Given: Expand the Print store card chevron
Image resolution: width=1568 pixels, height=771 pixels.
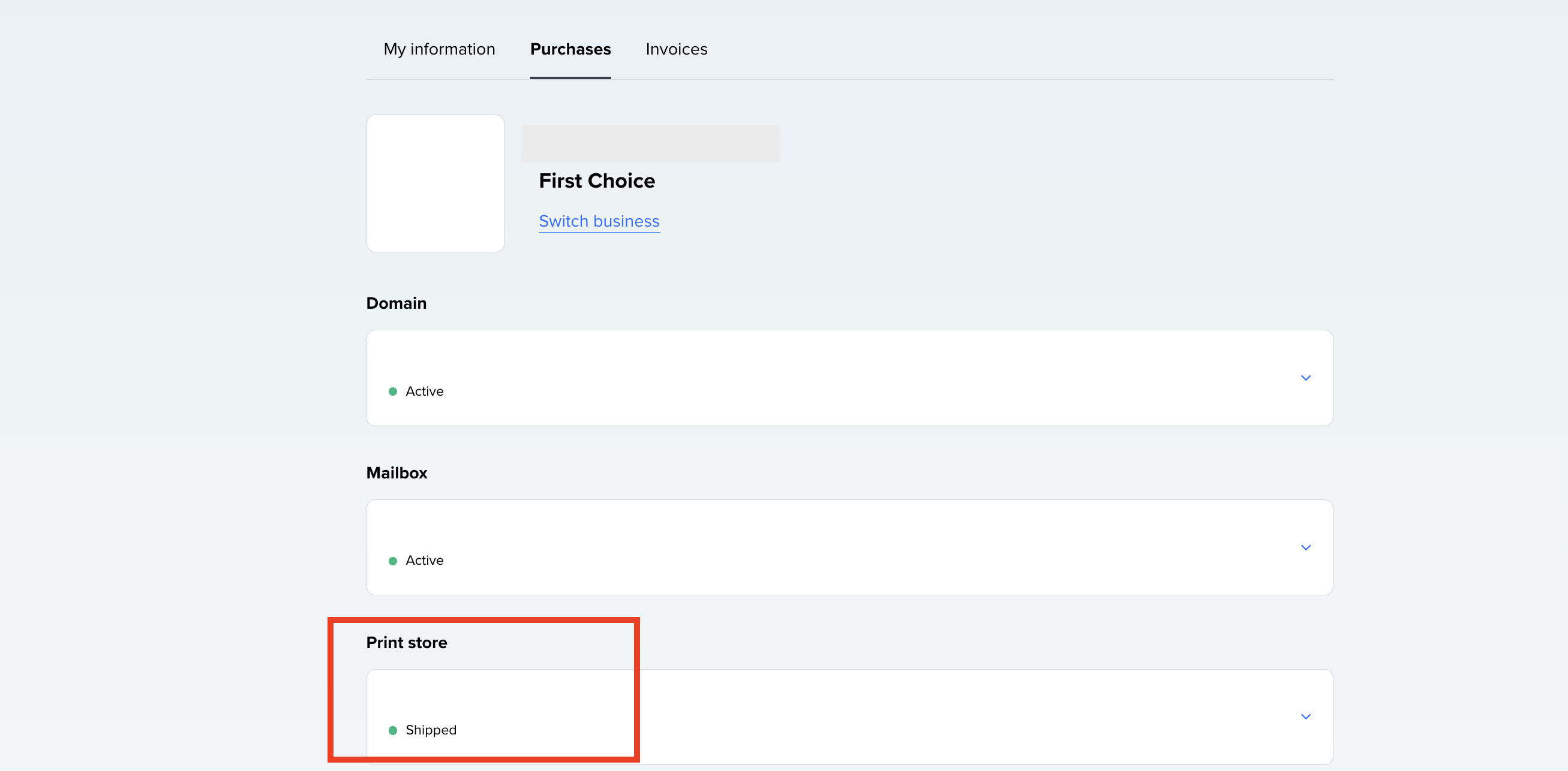Looking at the screenshot, I should 1306,716.
